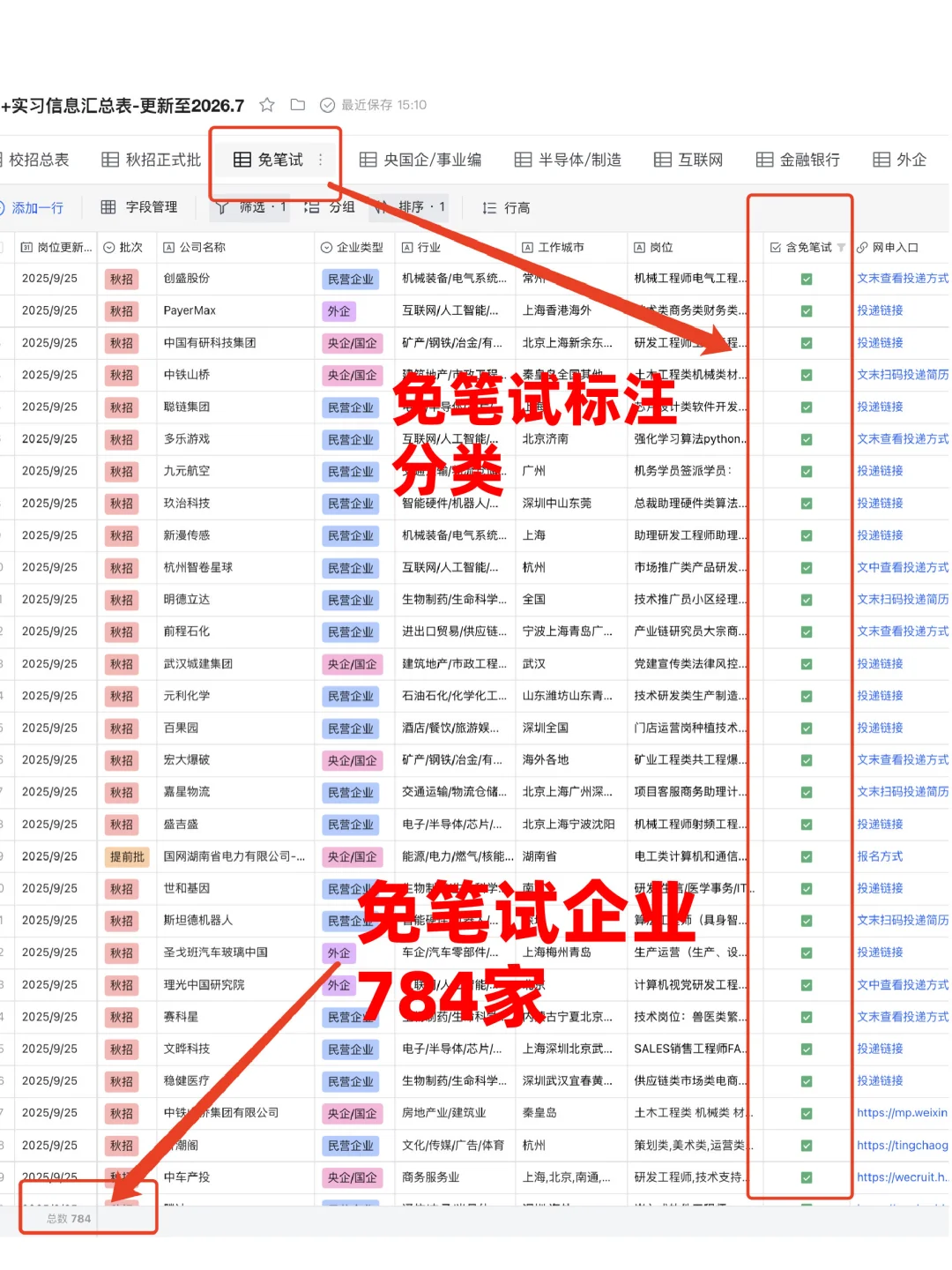Open 文中查看投递方式 link for 杭州智卷星球

coord(903,567)
